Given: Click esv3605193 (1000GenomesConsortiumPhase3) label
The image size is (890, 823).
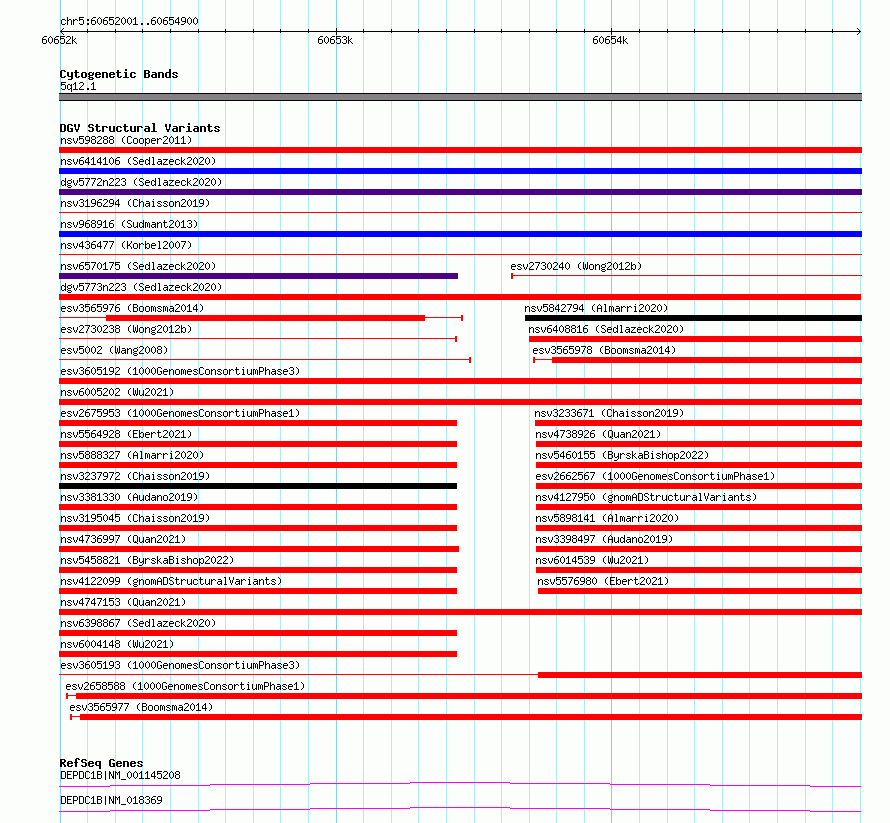Looking at the screenshot, I should (180, 665).
